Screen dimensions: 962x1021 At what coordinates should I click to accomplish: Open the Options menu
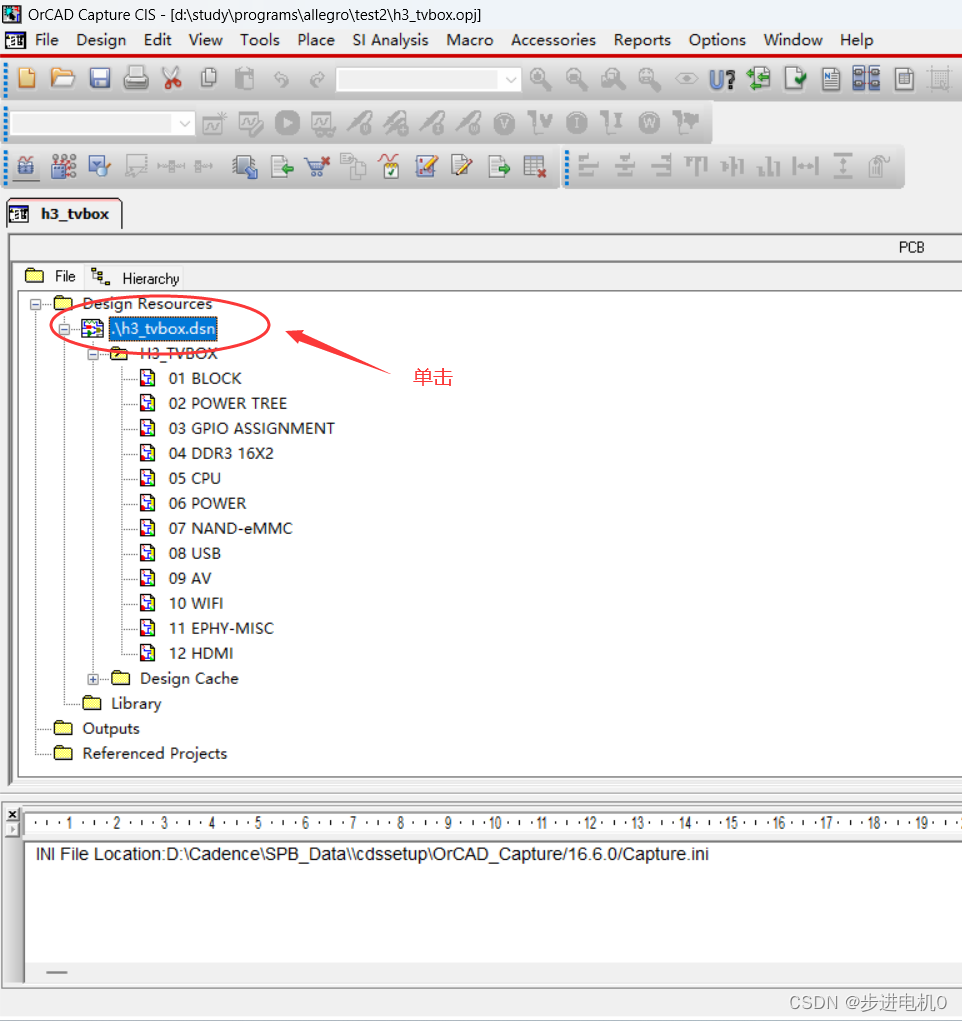click(716, 40)
